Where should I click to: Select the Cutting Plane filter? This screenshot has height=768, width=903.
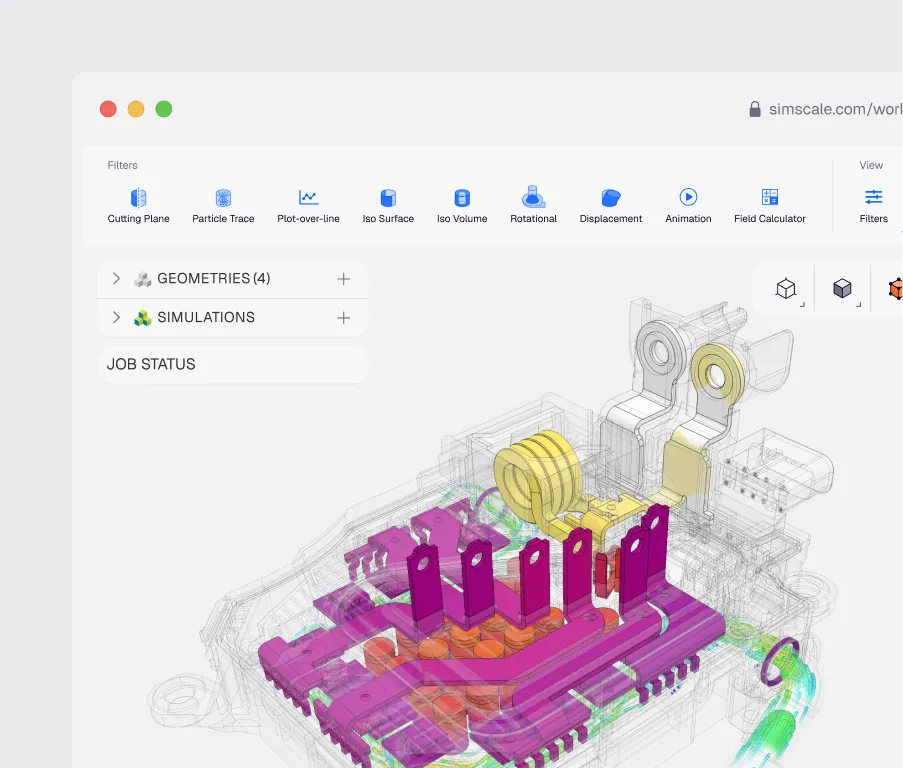(138, 206)
